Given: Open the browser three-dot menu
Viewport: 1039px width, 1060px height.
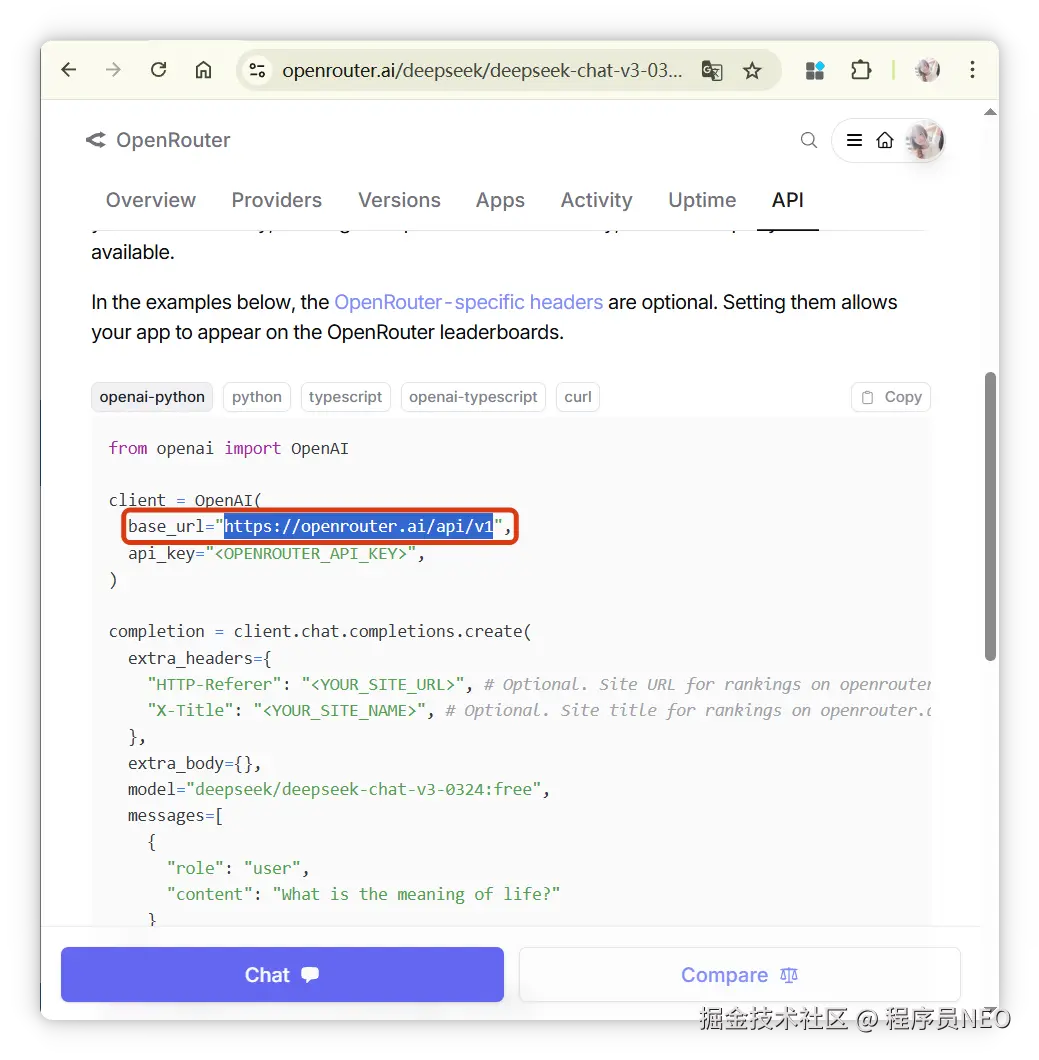Looking at the screenshot, I should pyautogui.click(x=972, y=70).
